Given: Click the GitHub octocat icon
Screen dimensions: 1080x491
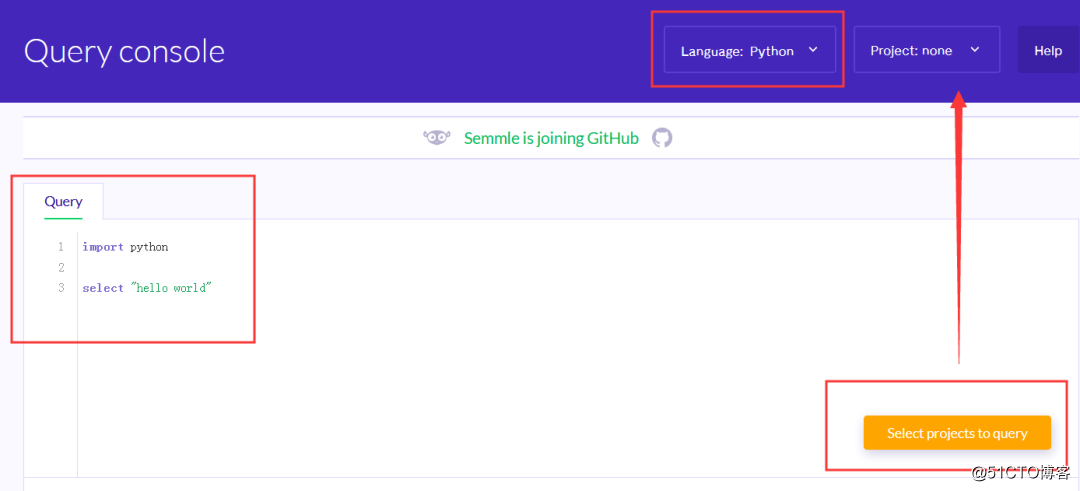Looking at the screenshot, I should [x=662, y=138].
